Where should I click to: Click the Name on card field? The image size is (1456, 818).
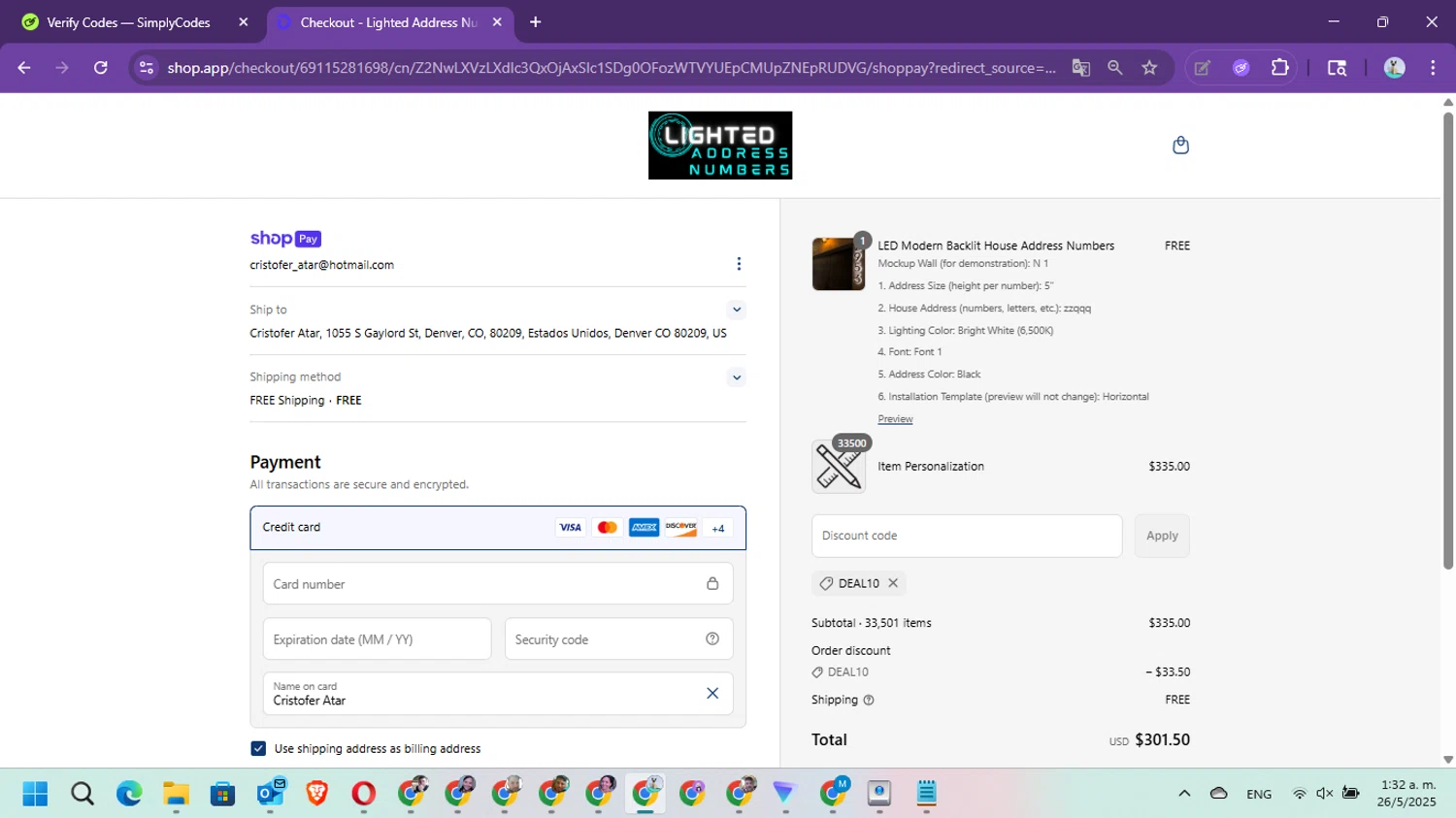point(498,694)
